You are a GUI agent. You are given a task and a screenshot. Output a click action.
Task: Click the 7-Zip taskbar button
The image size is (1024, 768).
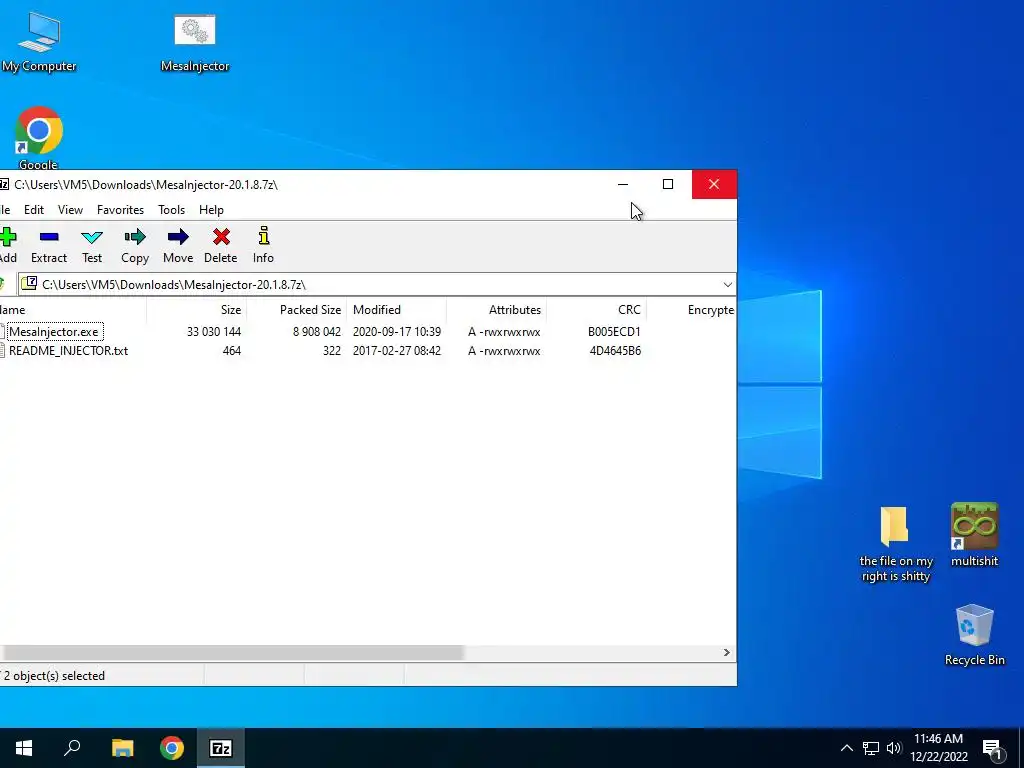221,748
